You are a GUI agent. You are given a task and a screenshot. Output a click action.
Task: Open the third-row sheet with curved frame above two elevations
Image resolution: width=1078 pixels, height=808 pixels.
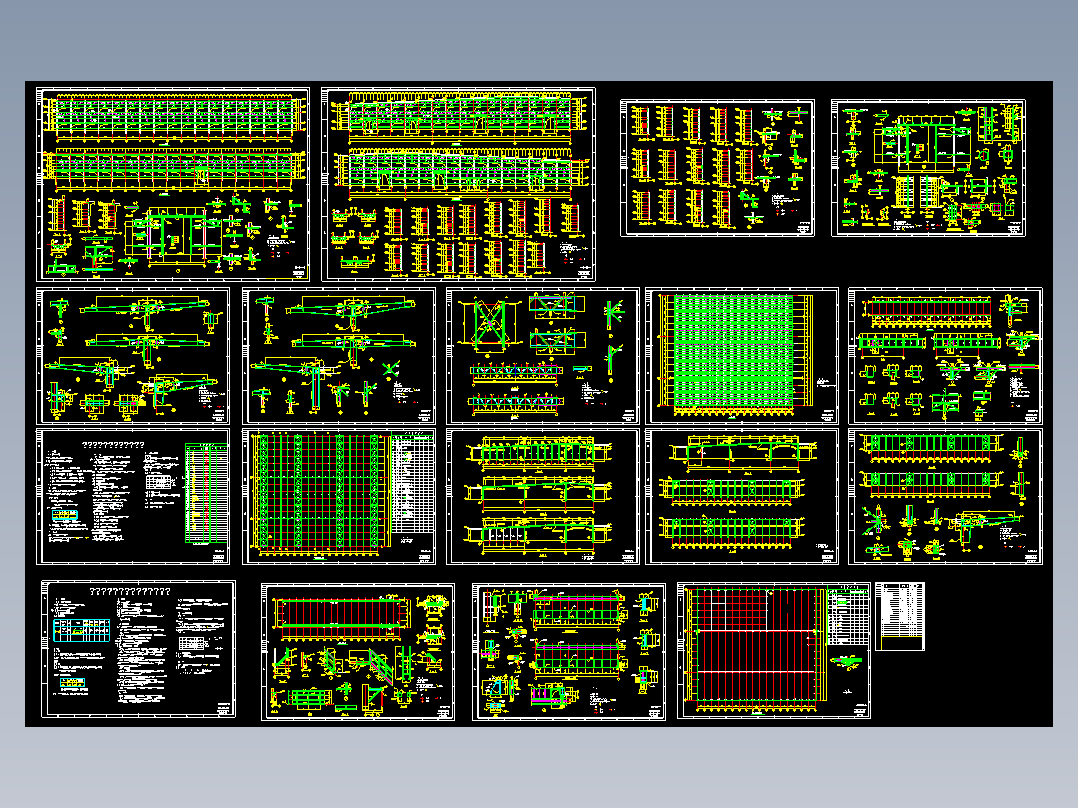(742, 496)
